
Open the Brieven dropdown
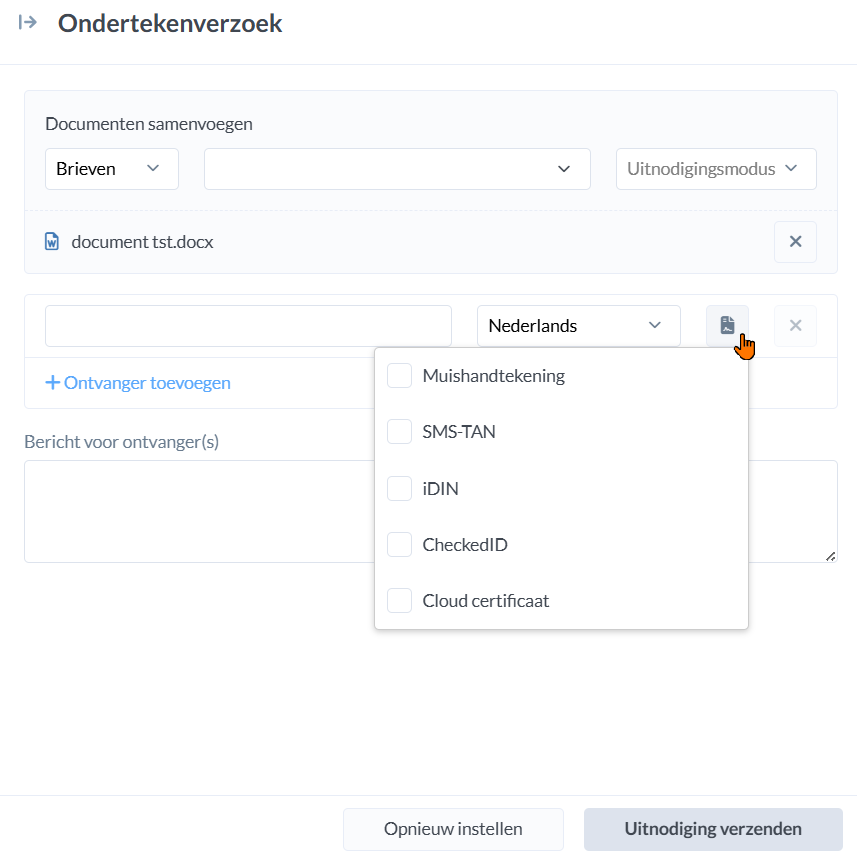click(x=111, y=169)
